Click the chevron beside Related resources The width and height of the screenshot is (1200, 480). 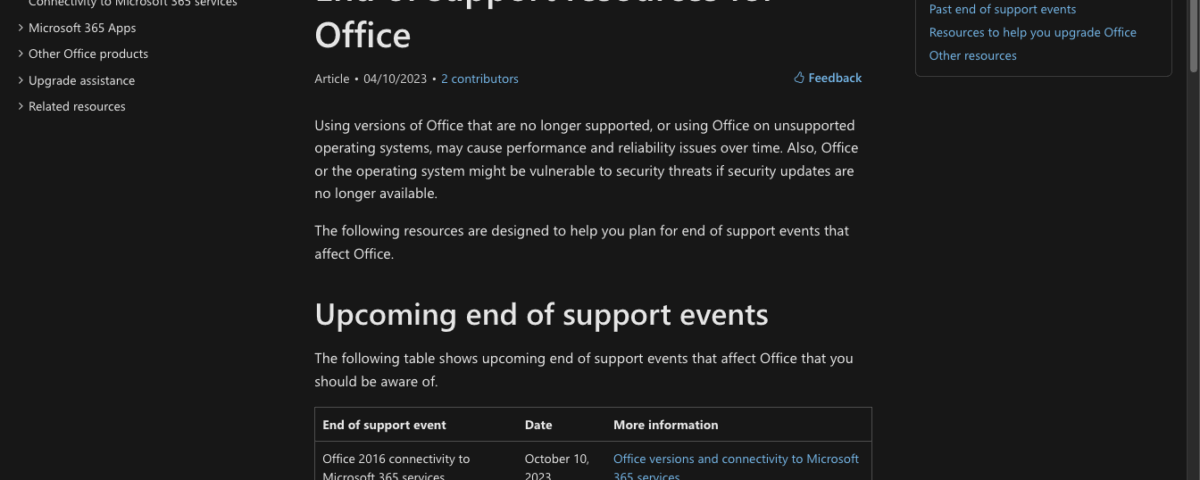[21, 106]
